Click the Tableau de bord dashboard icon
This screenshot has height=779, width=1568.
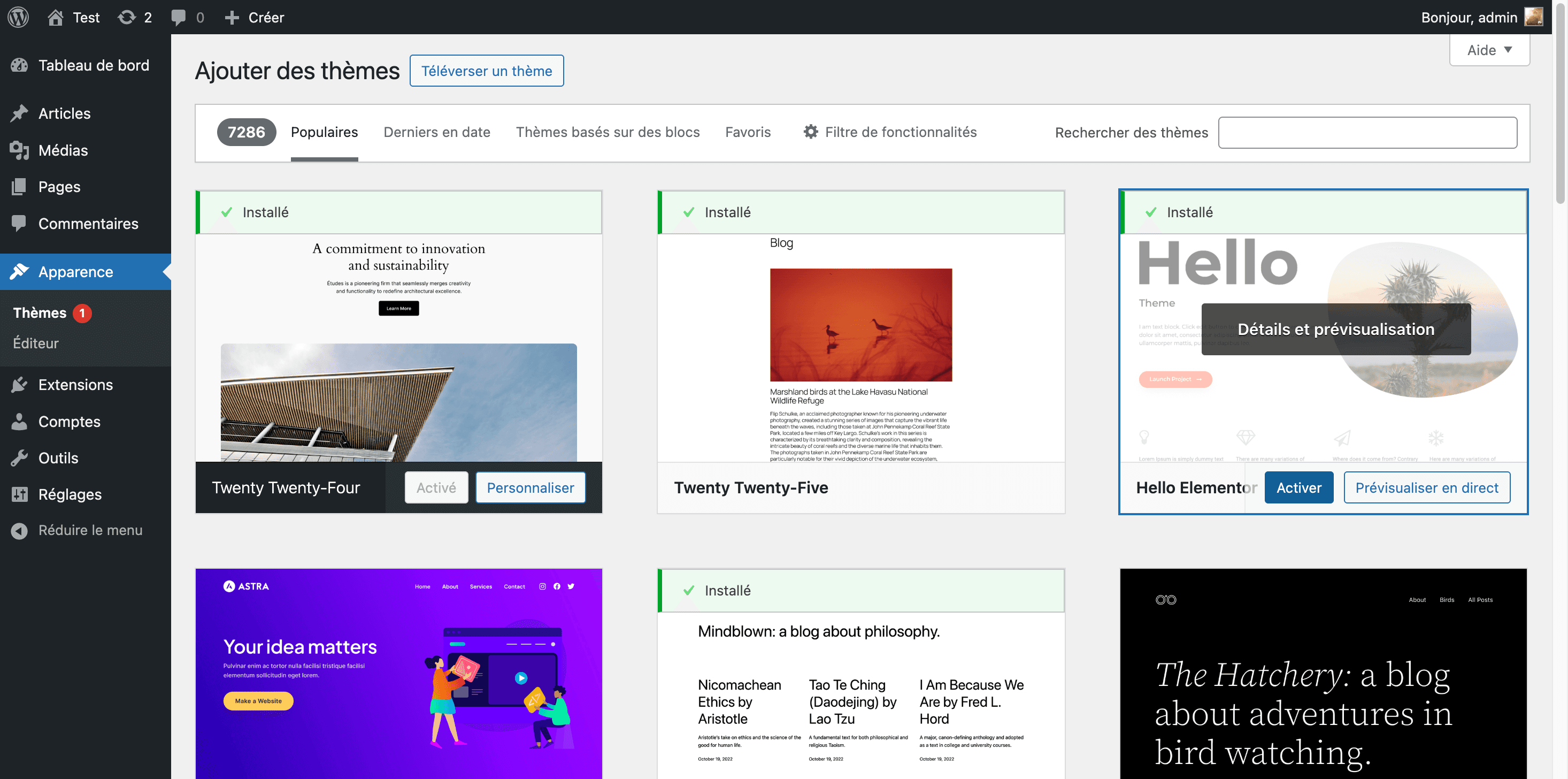click(19, 65)
